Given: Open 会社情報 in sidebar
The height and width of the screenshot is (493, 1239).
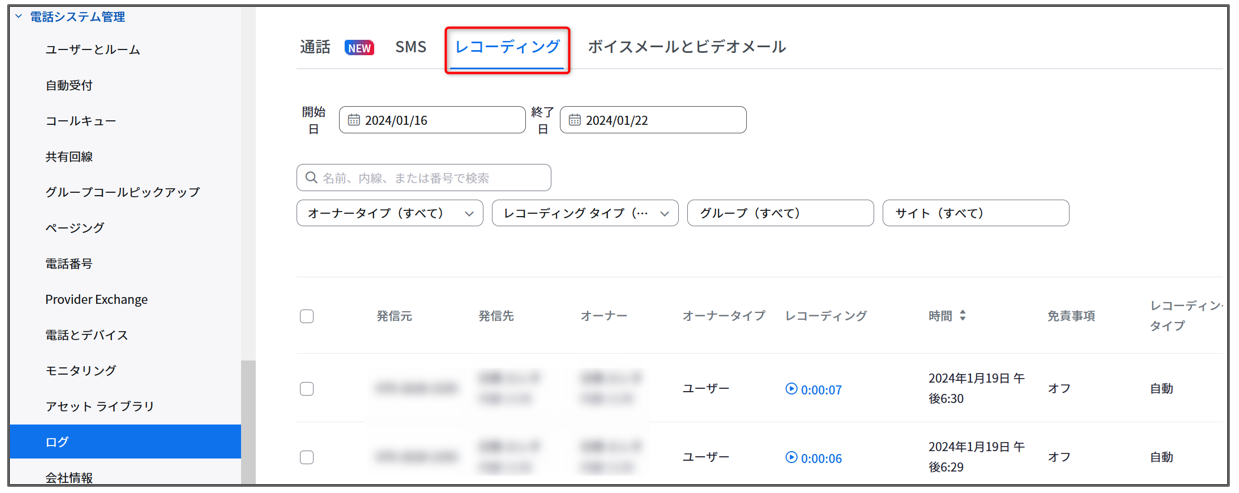Looking at the screenshot, I should (x=69, y=477).
